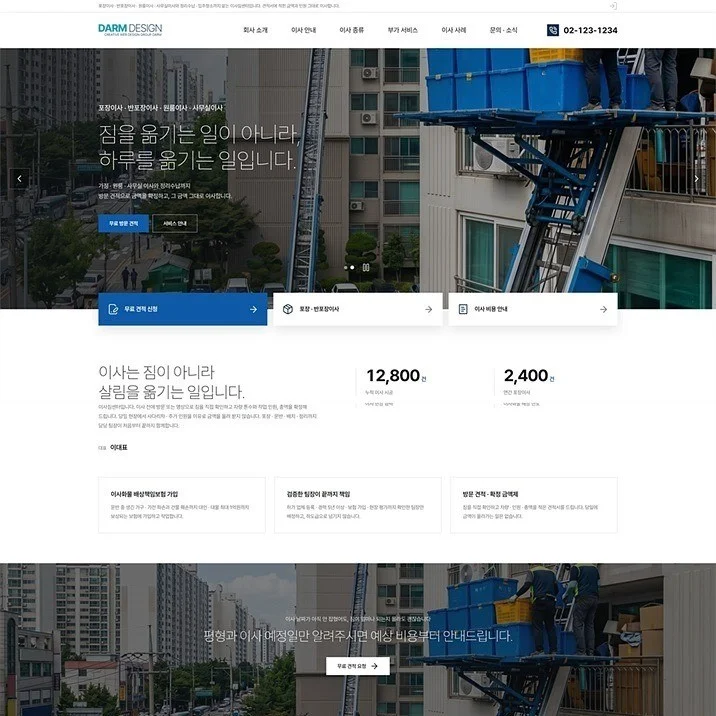Open the 이사 종류 menu

pos(352,30)
